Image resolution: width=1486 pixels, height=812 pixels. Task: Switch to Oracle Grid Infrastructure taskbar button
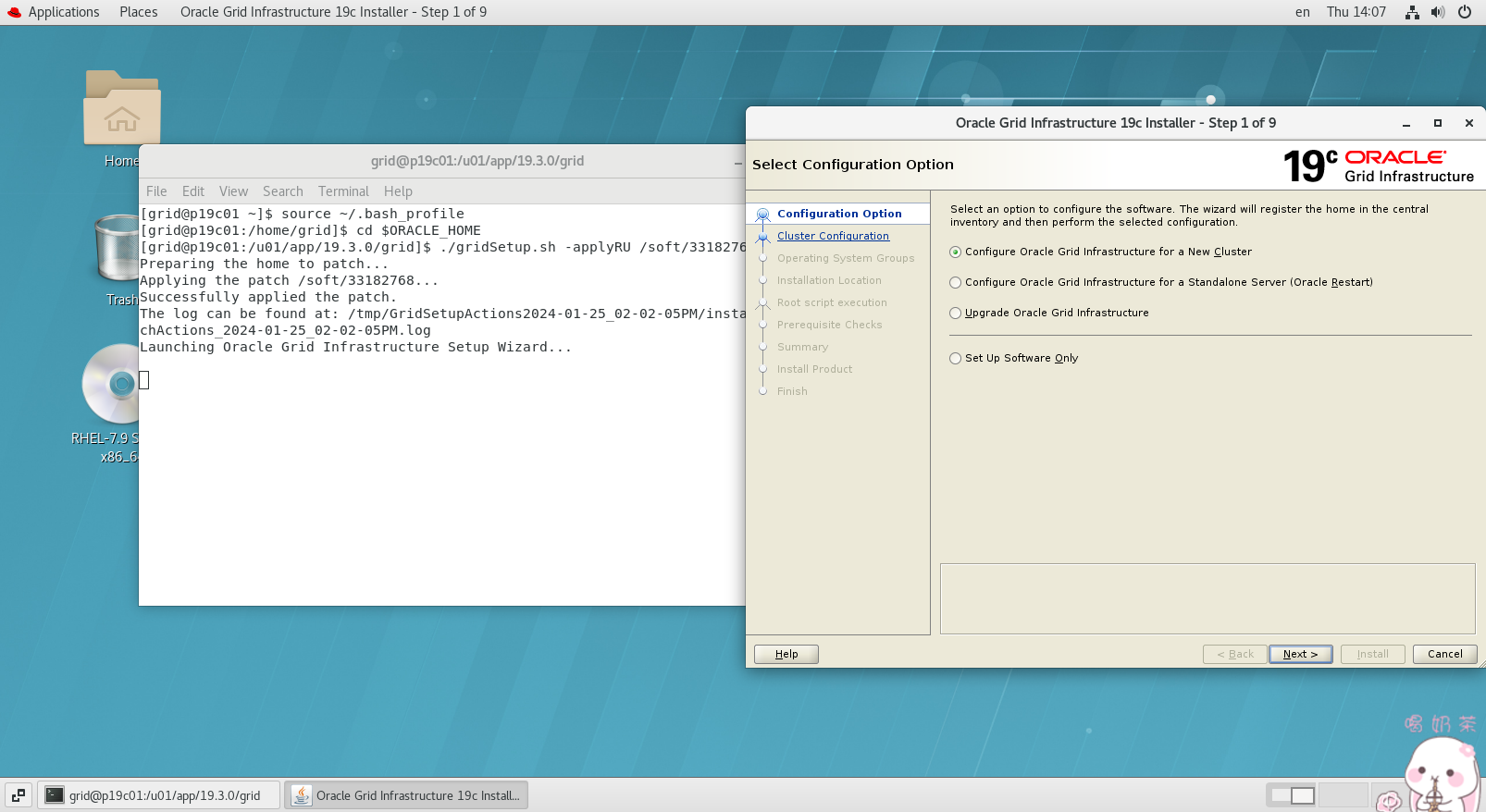point(406,795)
